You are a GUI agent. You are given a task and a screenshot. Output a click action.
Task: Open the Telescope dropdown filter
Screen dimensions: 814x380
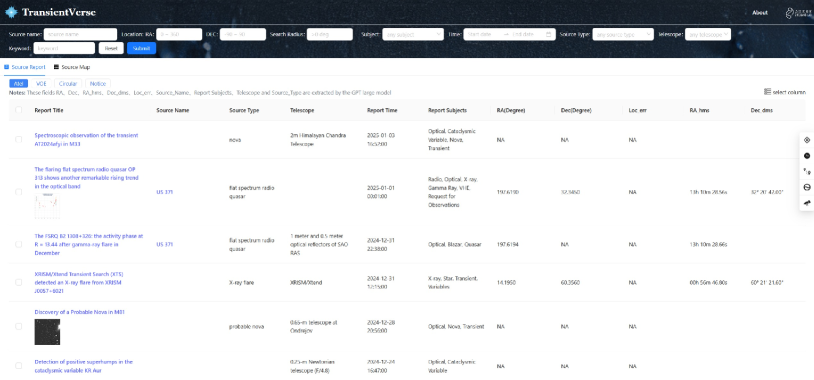click(708, 34)
